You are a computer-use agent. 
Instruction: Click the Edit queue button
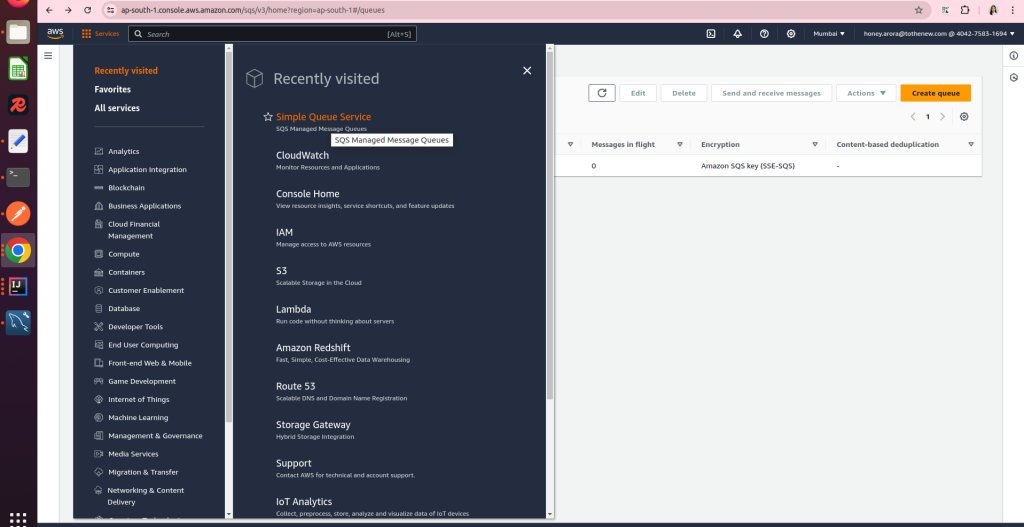coord(638,93)
